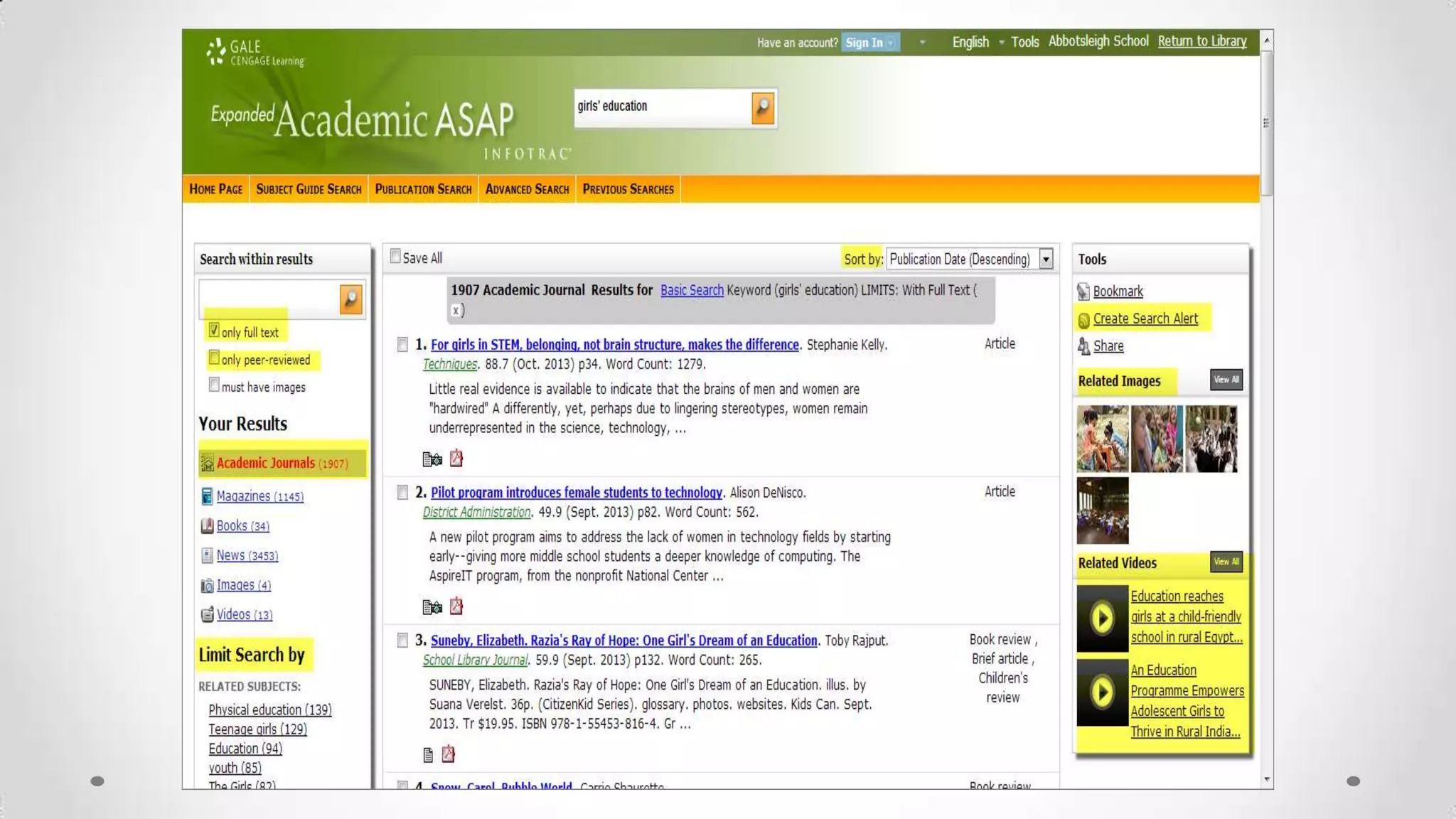1456x819 pixels.
Task: Click the full-text document icon under result 2
Action: coord(432,607)
